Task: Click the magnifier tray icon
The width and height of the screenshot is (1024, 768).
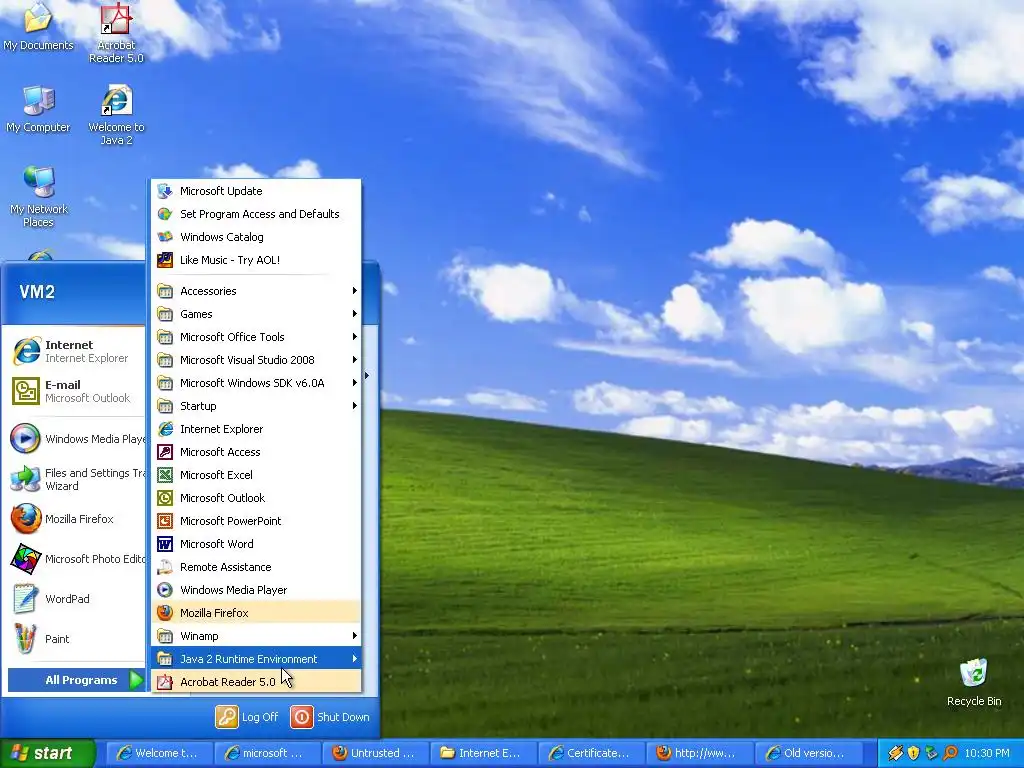Action: (x=950, y=753)
